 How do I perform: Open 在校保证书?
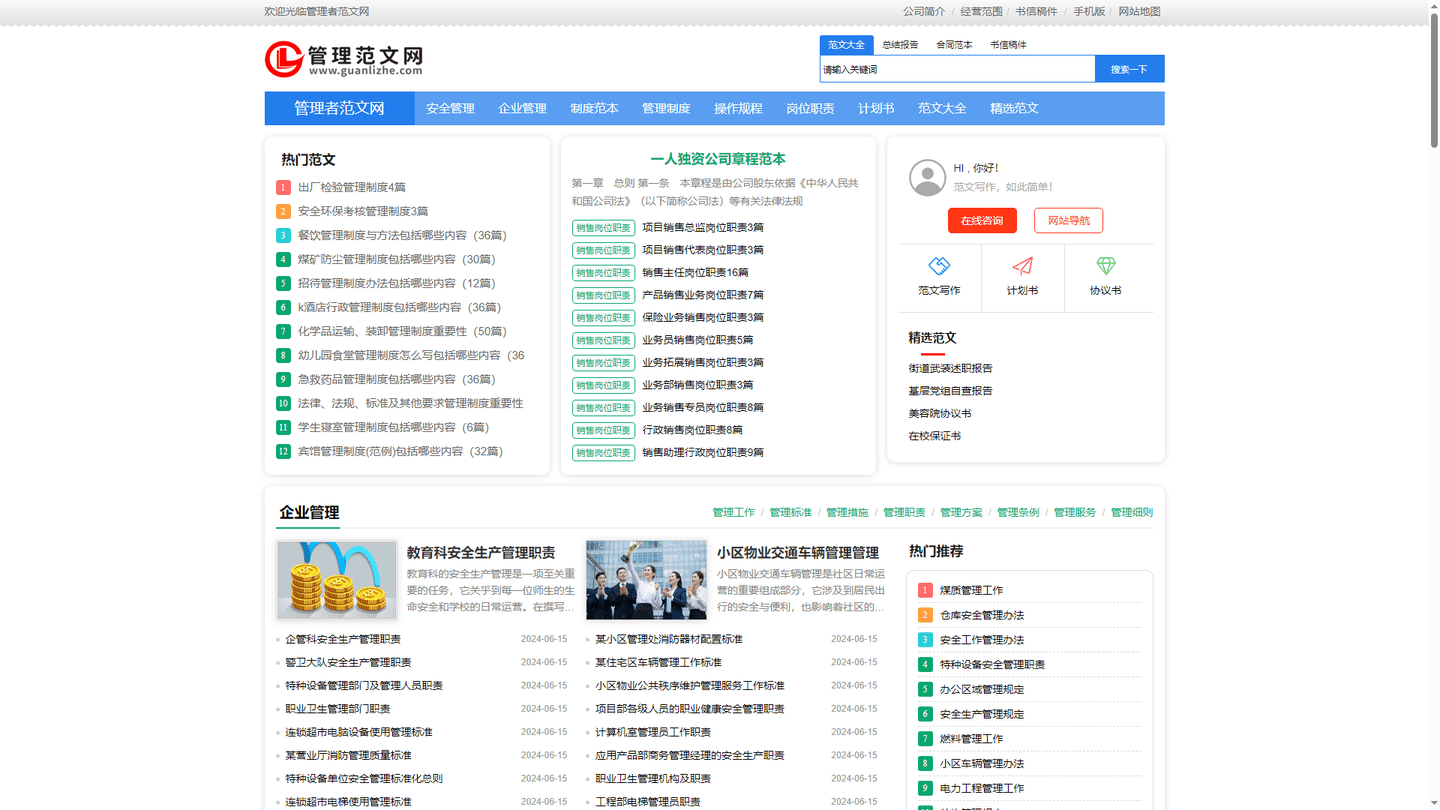click(x=935, y=436)
